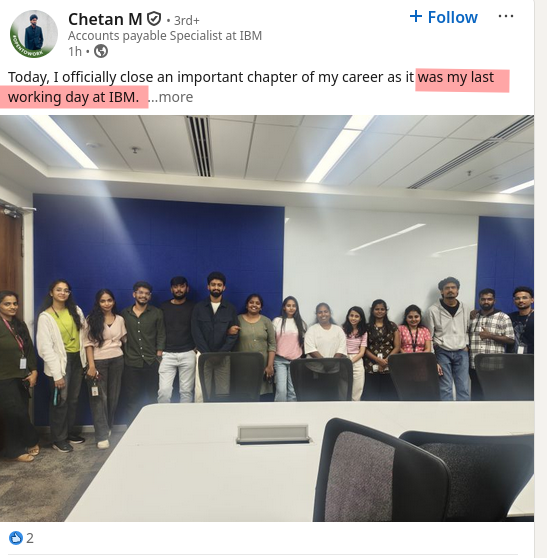Open Chetan M's profile picture
The height and width of the screenshot is (558, 547).
pyautogui.click(x=34, y=34)
